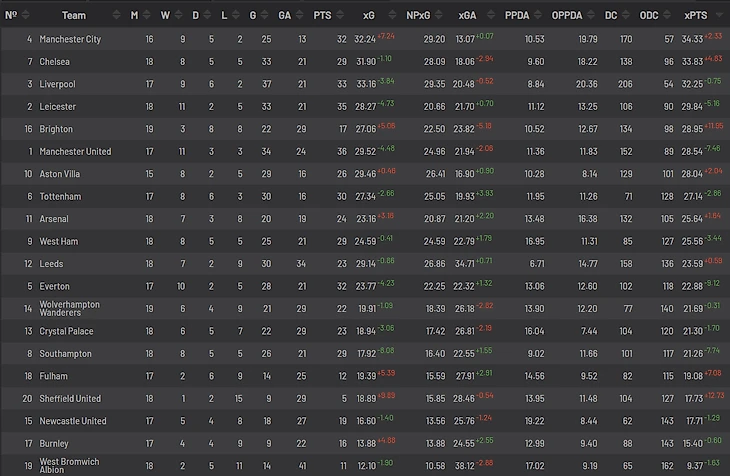Open the Manchester City team link
This screenshot has height=476, width=730.
click(x=70, y=39)
